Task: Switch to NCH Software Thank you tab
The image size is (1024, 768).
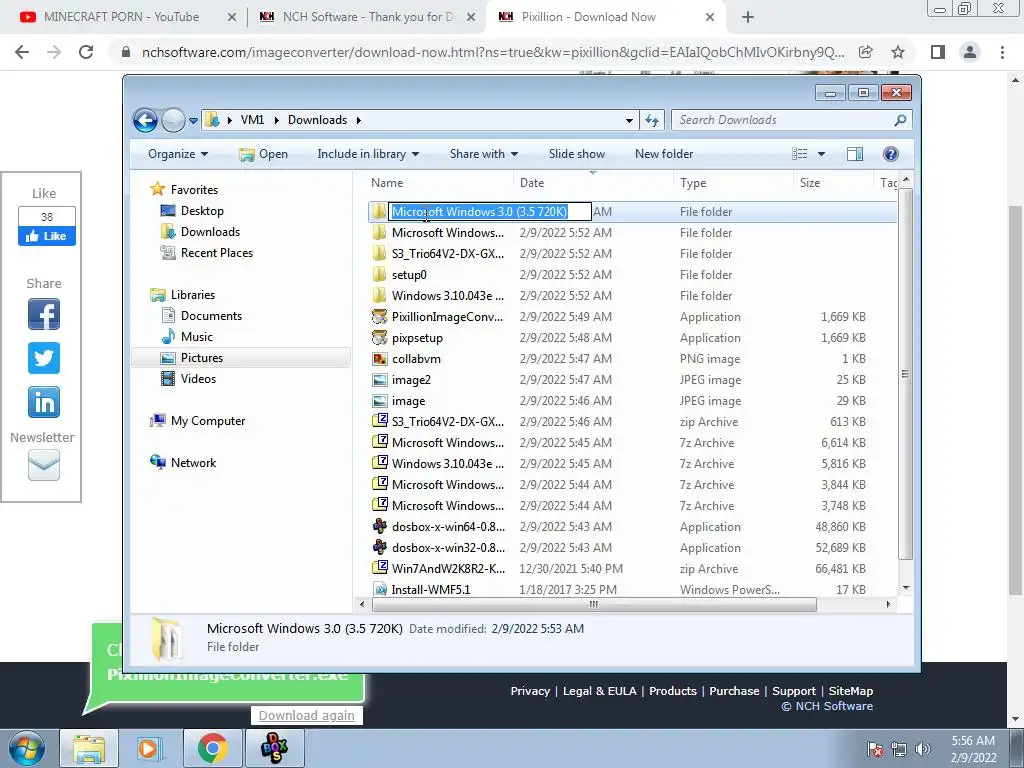Action: 367,17
